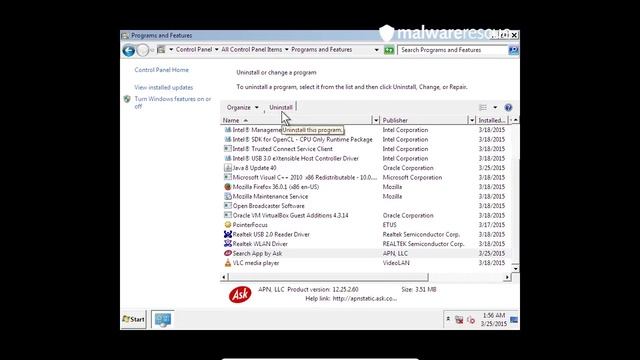Select Realtek WLAN Driver entry

coord(260,244)
